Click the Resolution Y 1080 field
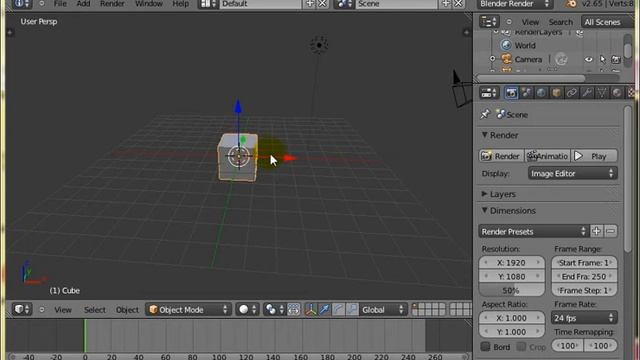The width and height of the screenshot is (640, 360). pyautogui.click(x=511, y=277)
